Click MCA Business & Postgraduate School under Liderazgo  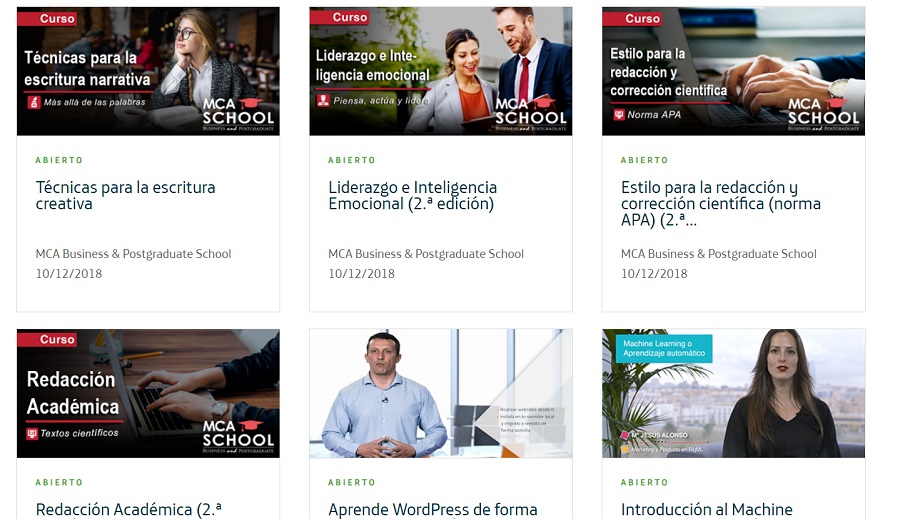426,254
